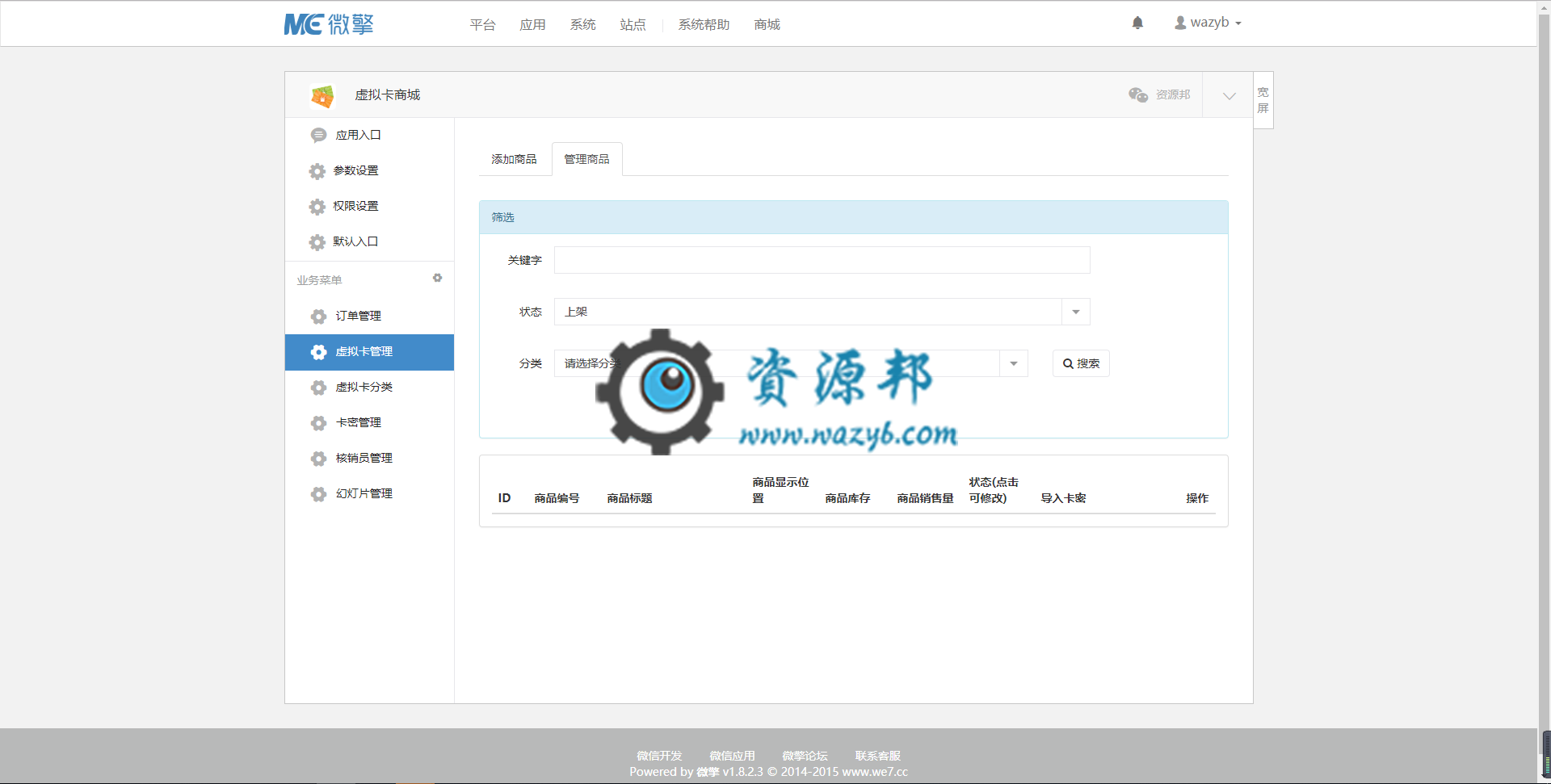The image size is (1551, 784).
Task: Click the 虚拟卡商城 module icon
Action: 322,96
